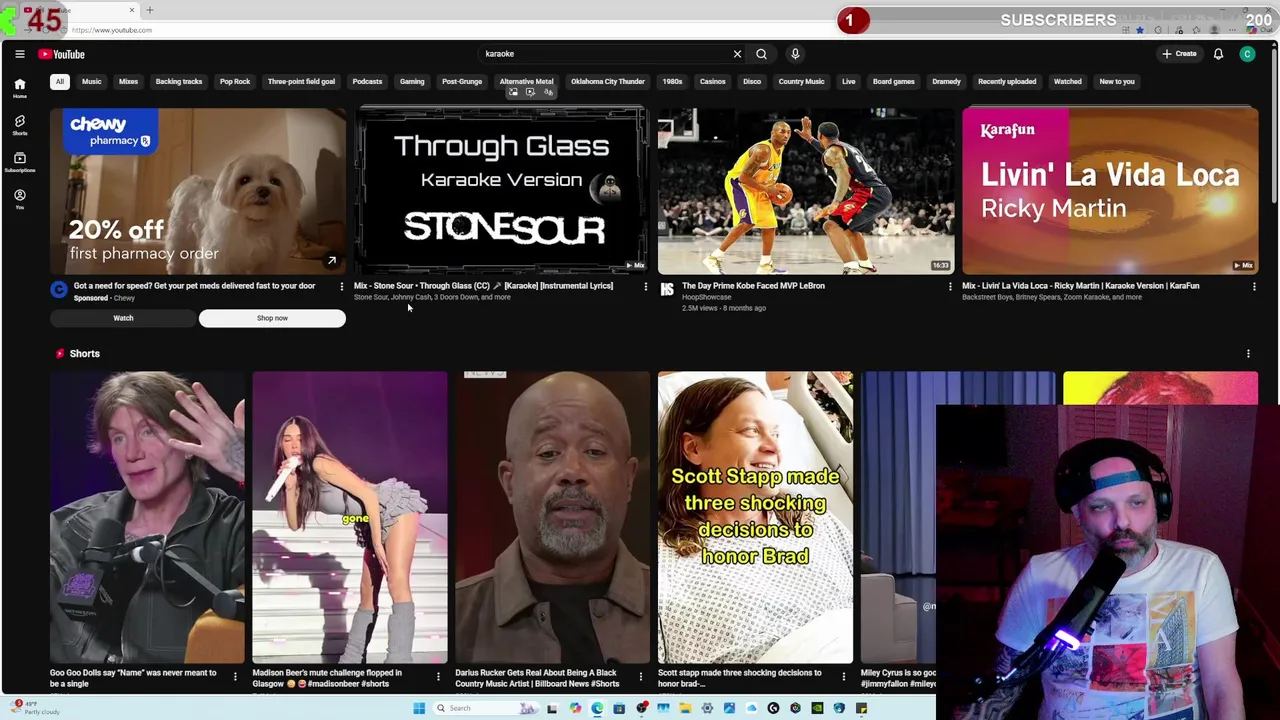Open Goo Goo Dolls short options menu

(235, 677)
